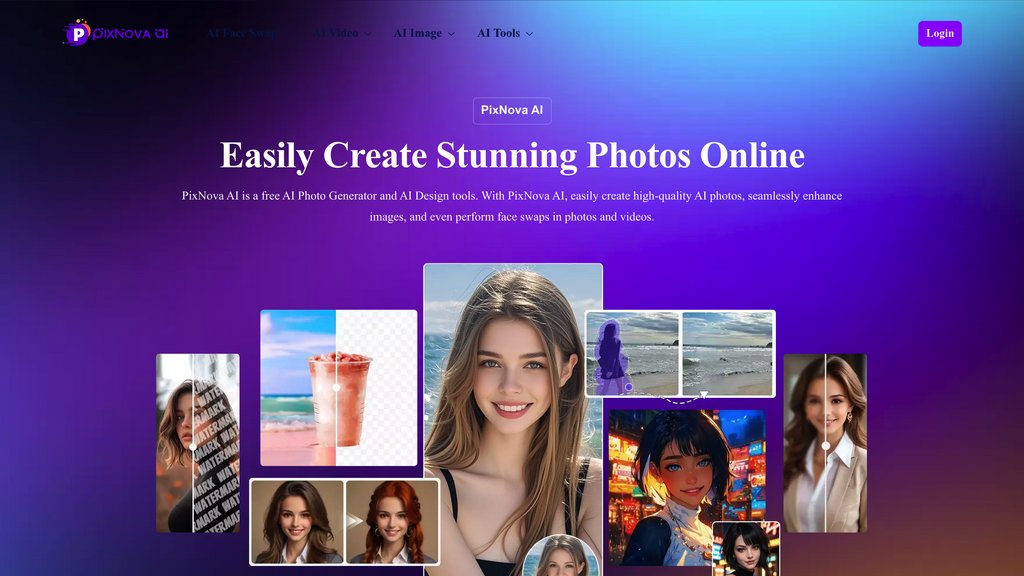This screenshot has height=576, width=1024.
Task: Click the Login button
Action: click(939, 33)
